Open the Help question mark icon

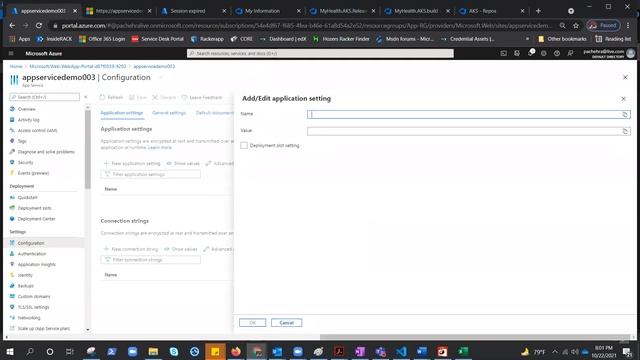(557, 53)
